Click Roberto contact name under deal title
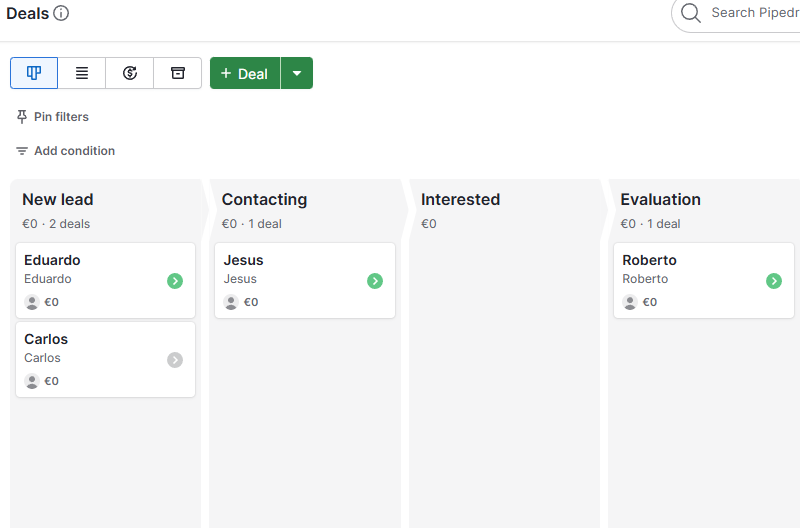 click(x=645, y=279)
